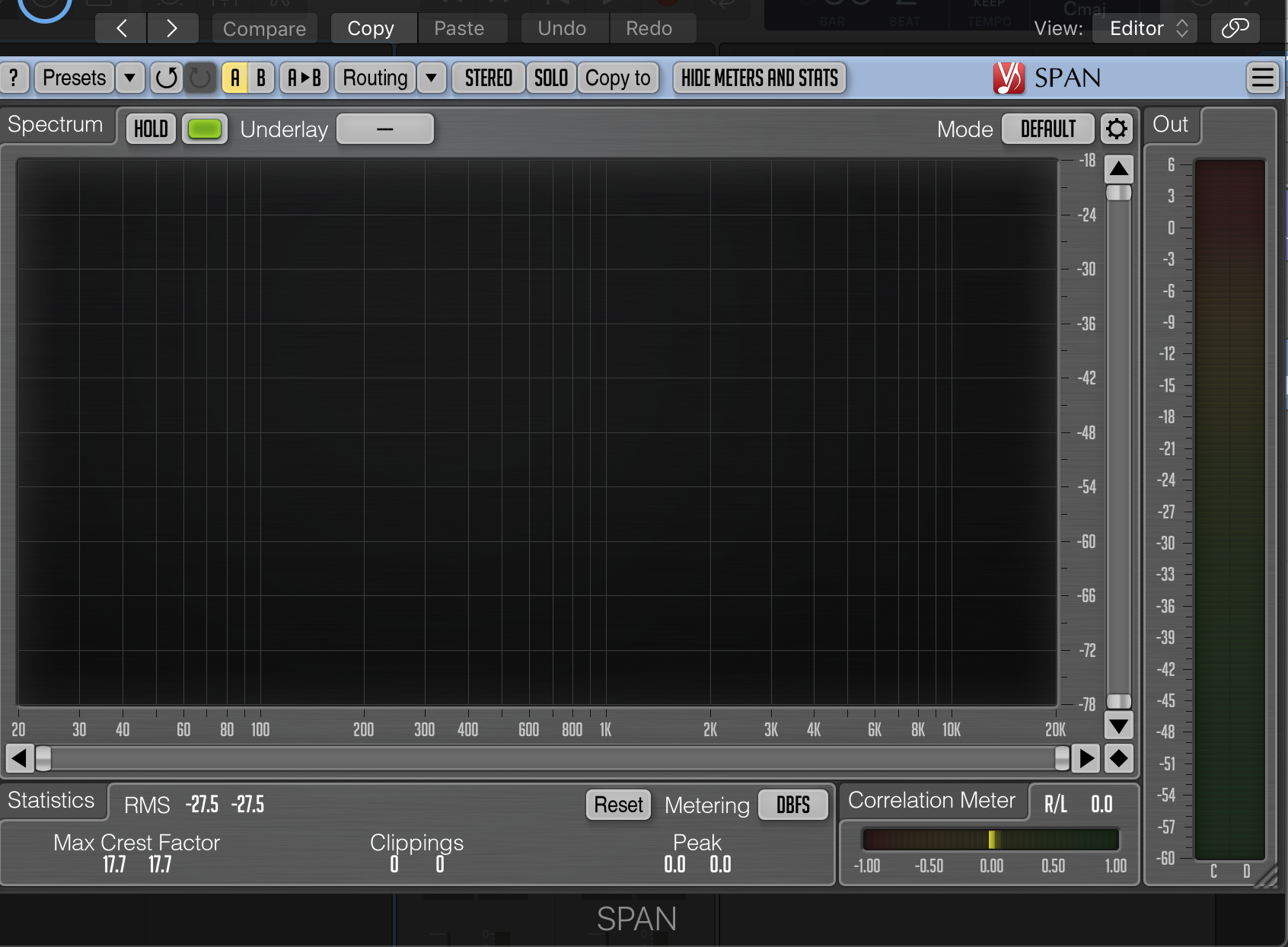The image size is (1288, 947).
Task: Click the top handle of the dB range slider
Action: (x=1118, y=193)
